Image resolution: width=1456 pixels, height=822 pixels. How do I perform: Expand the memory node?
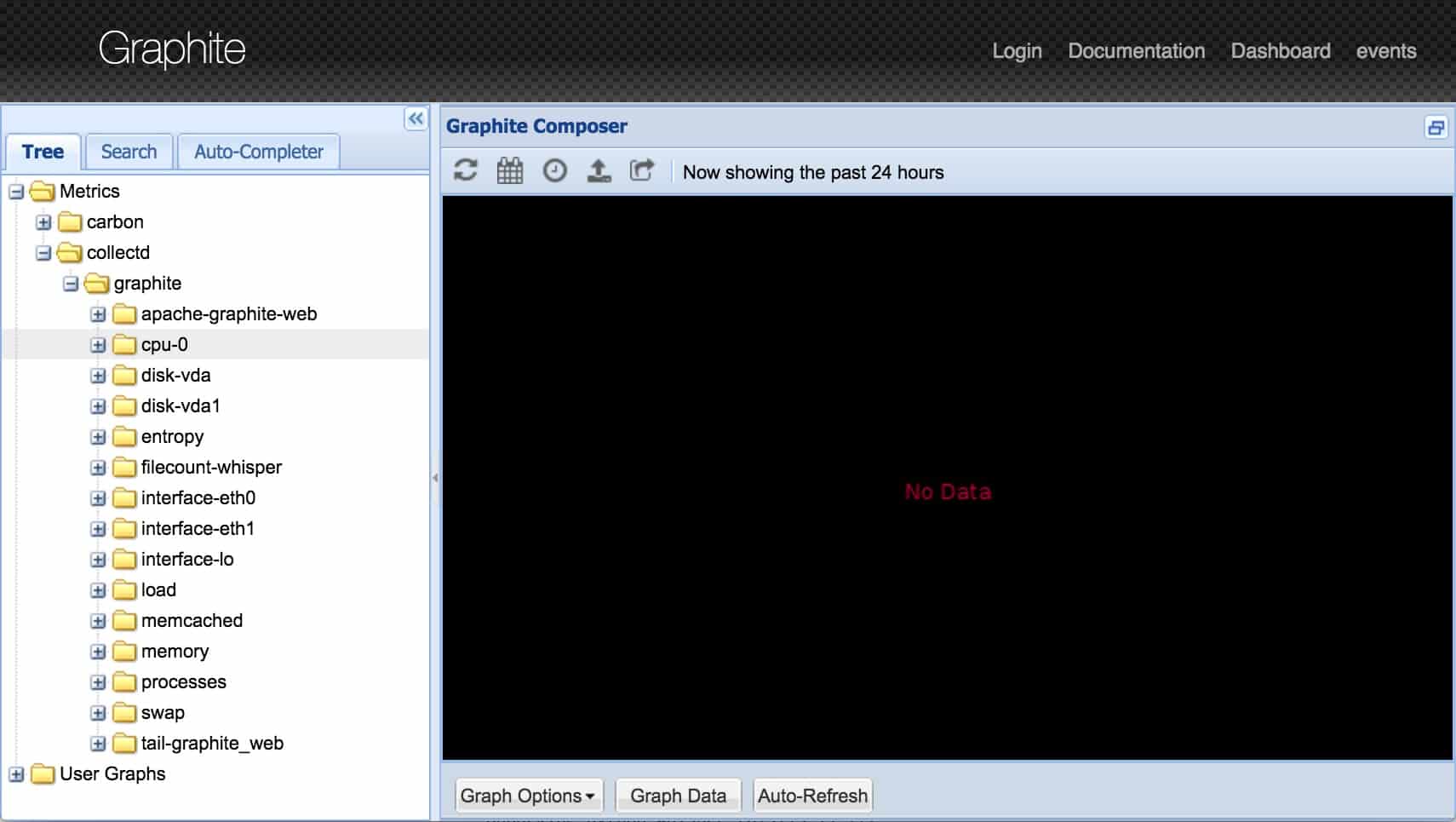(98, 652)
